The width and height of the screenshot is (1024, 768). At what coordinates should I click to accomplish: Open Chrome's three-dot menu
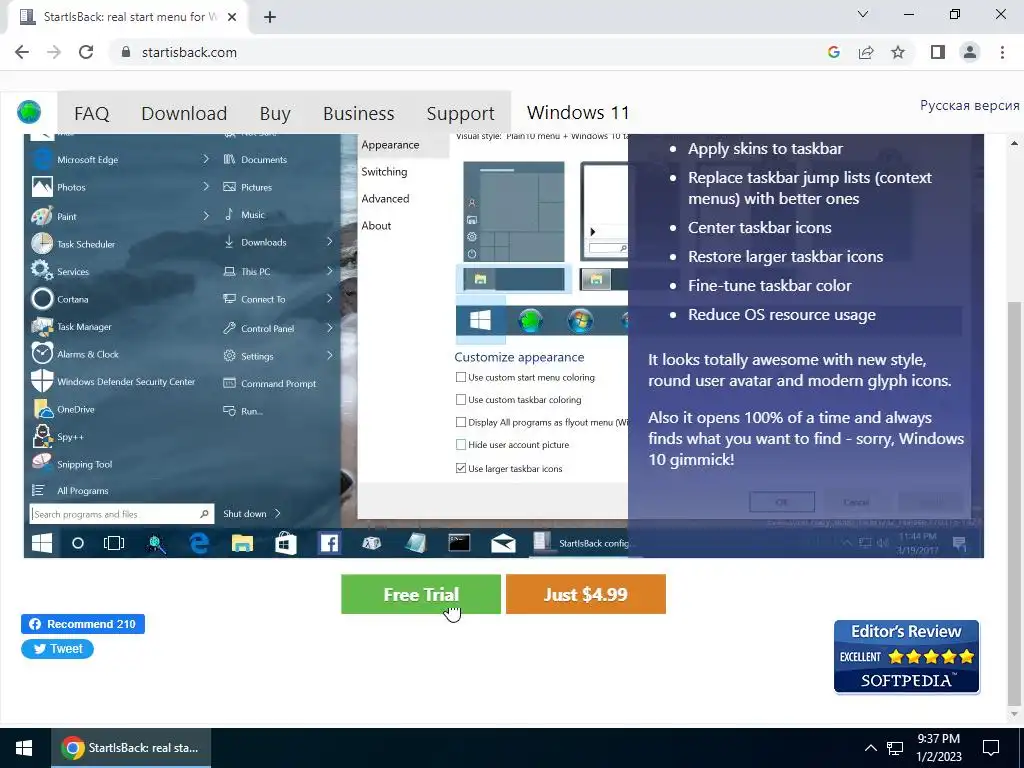(x=1002, y=52)
